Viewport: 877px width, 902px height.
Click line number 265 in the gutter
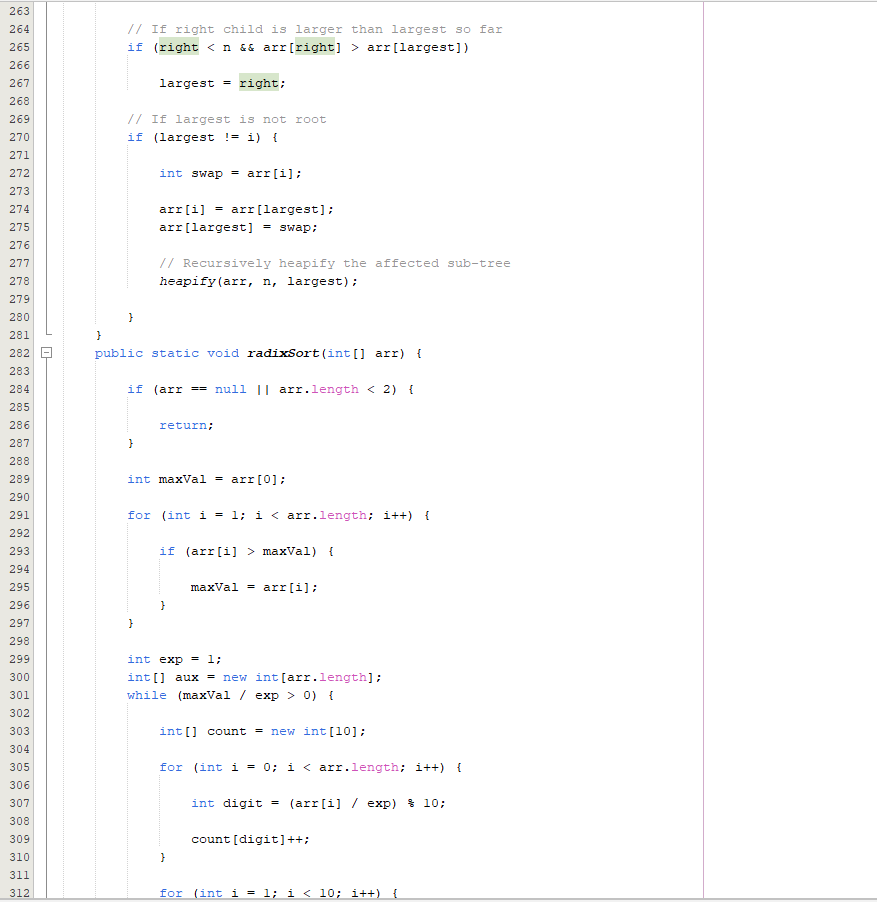click(18, 47)
